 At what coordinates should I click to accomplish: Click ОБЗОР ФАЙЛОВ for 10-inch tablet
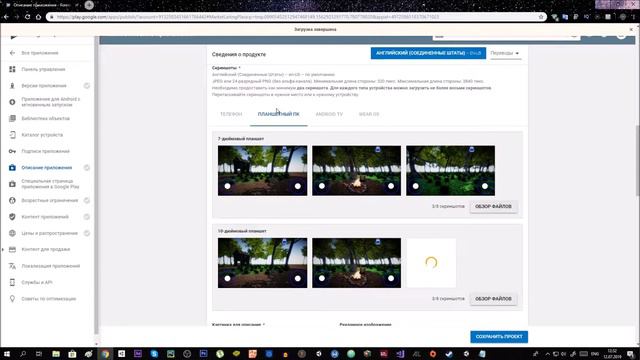[493, 299]
